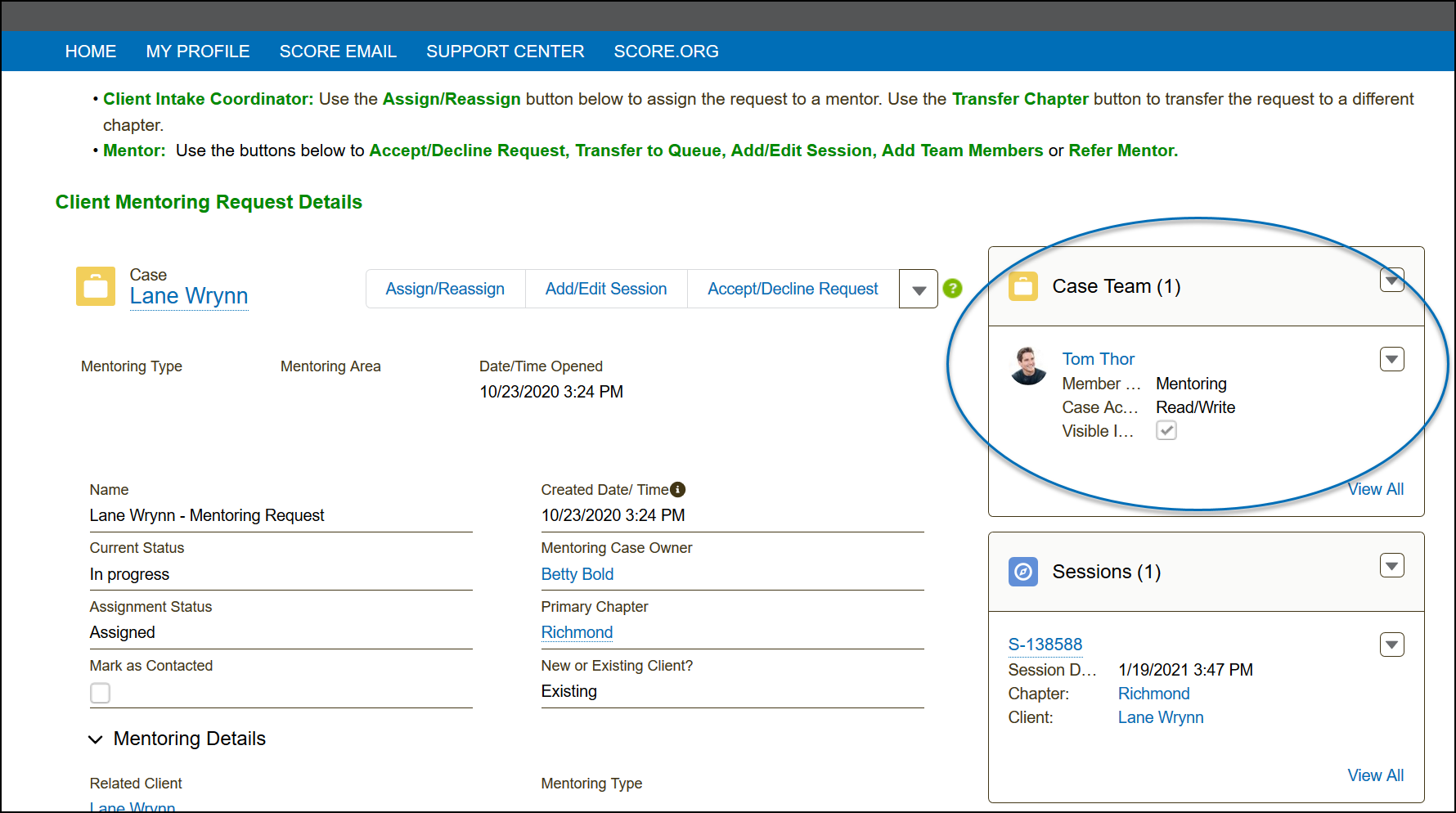Viewport: 1456px width, 813px height.
Task: Click the Case Team (1) heading
Action: [x=1117, y=286]
